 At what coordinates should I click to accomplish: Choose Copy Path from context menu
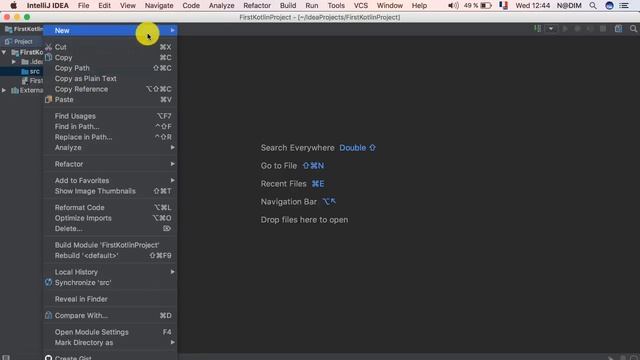pyautogui.click(x=110, y=68)
